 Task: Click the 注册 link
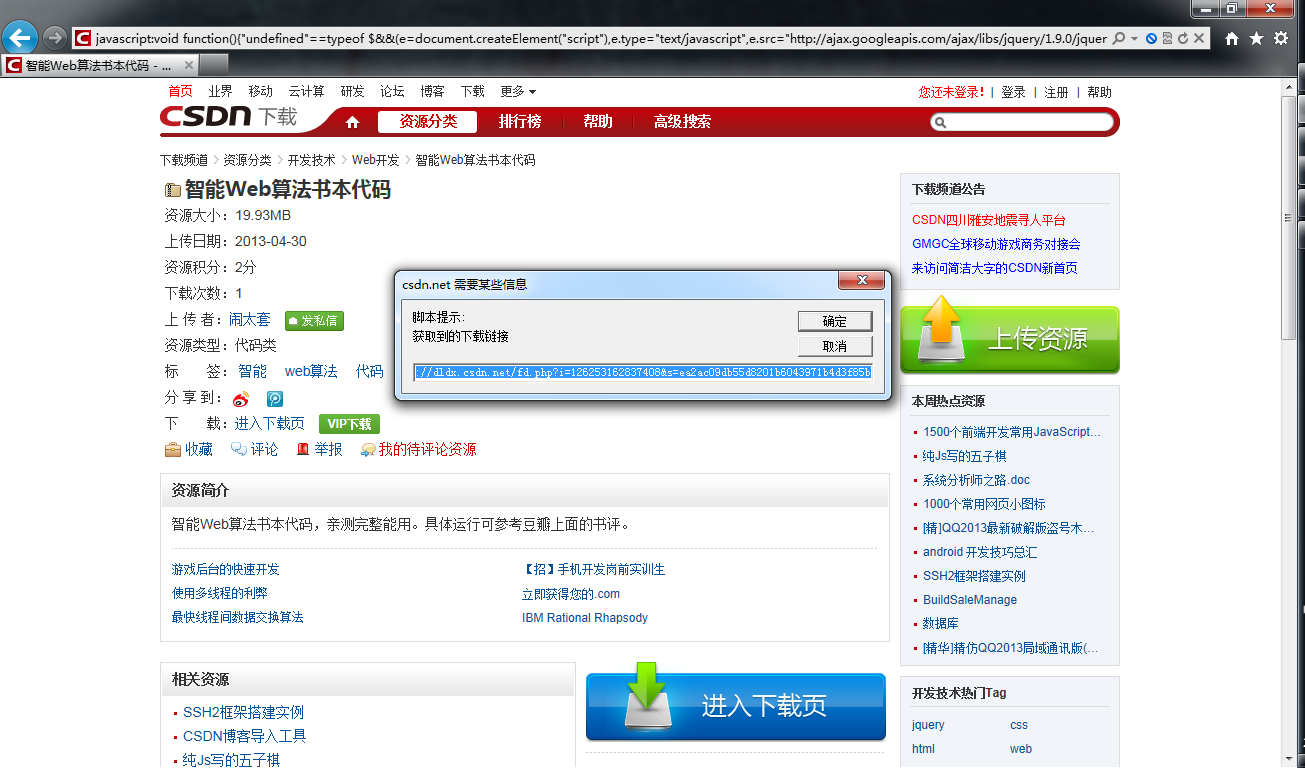[1056, 92]
